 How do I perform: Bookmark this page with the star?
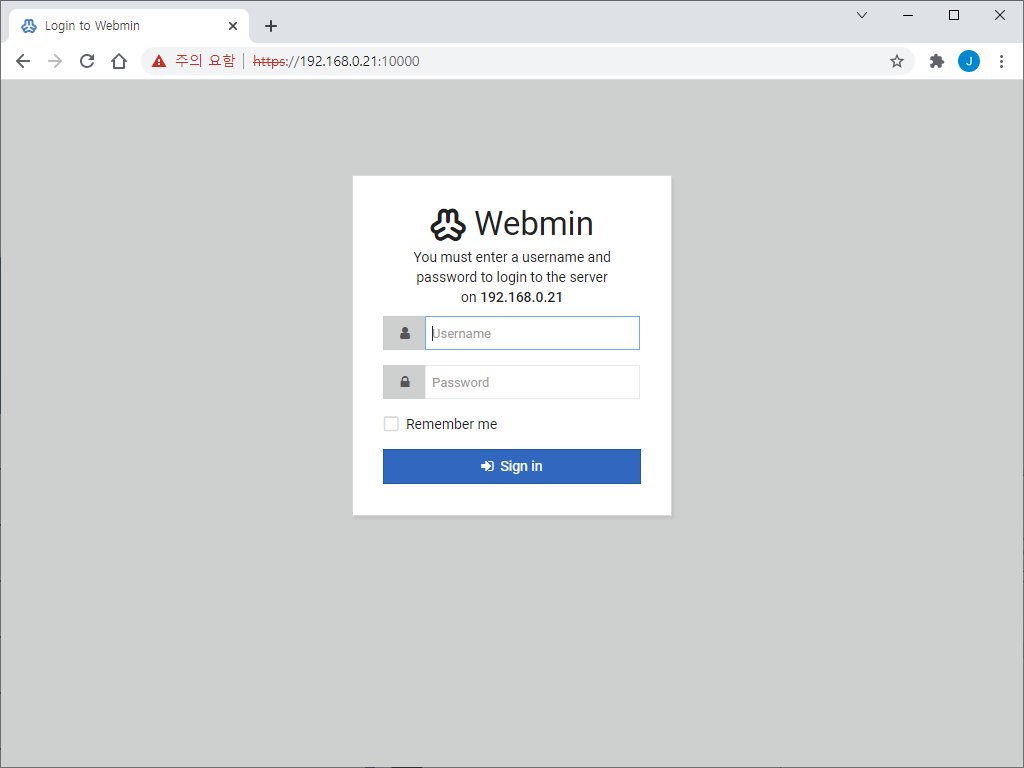pyautogui.click(x=897, y=61)
